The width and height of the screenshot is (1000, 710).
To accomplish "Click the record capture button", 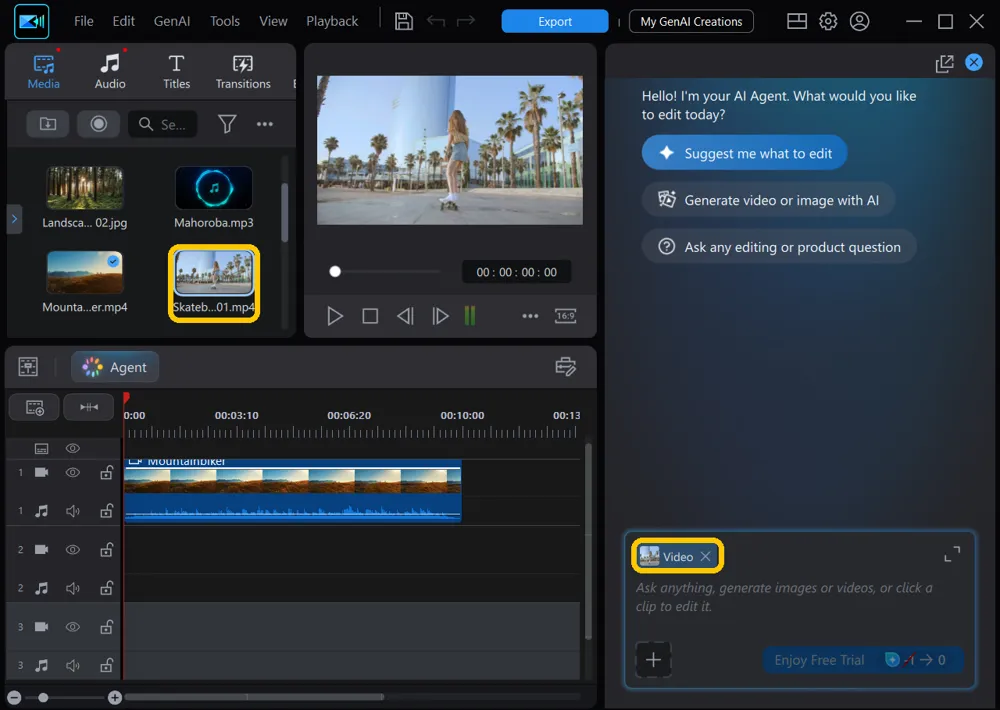I will (98, 124).
